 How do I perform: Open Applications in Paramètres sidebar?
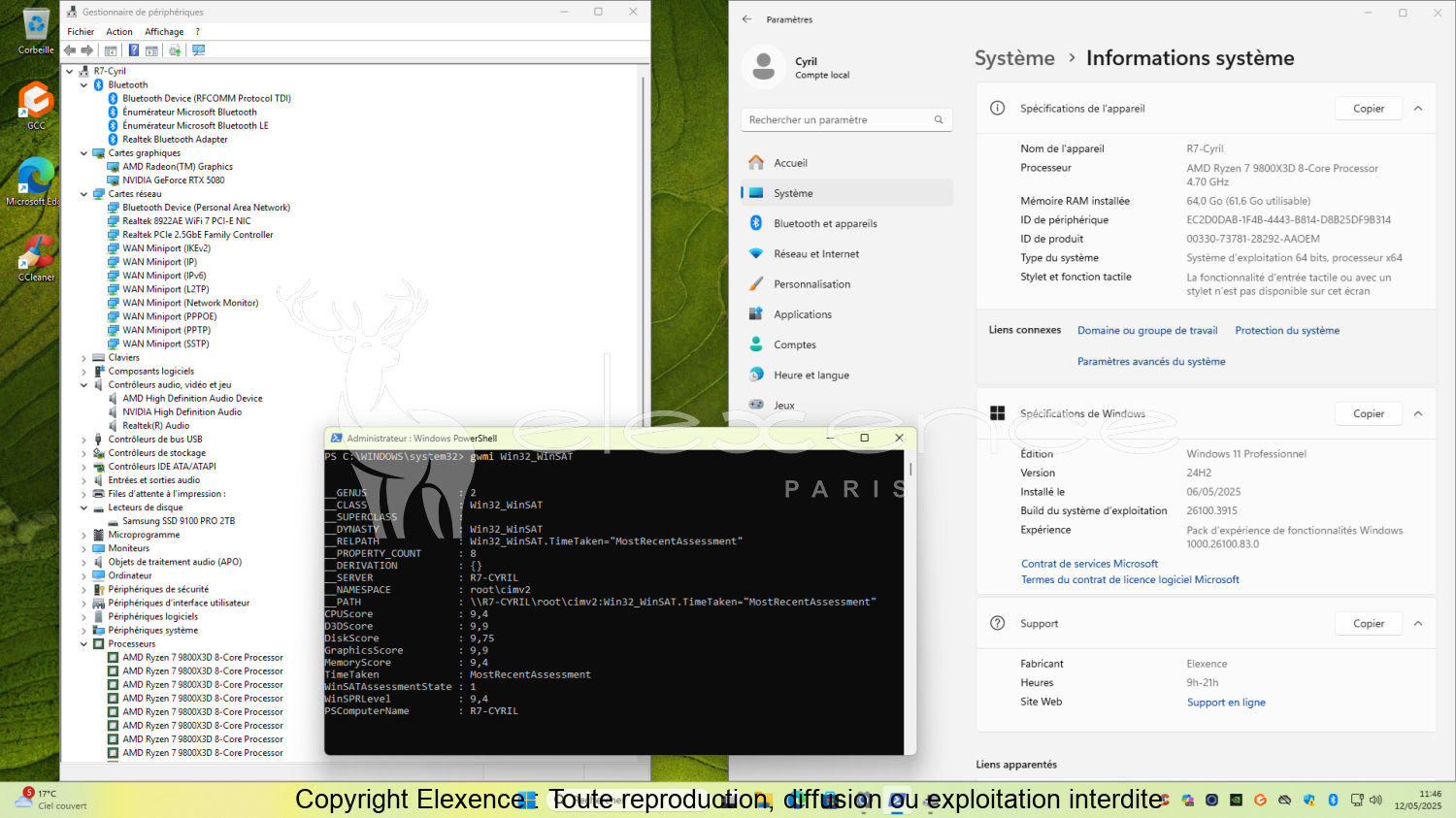pyautogui.click(x=846, y=314)
